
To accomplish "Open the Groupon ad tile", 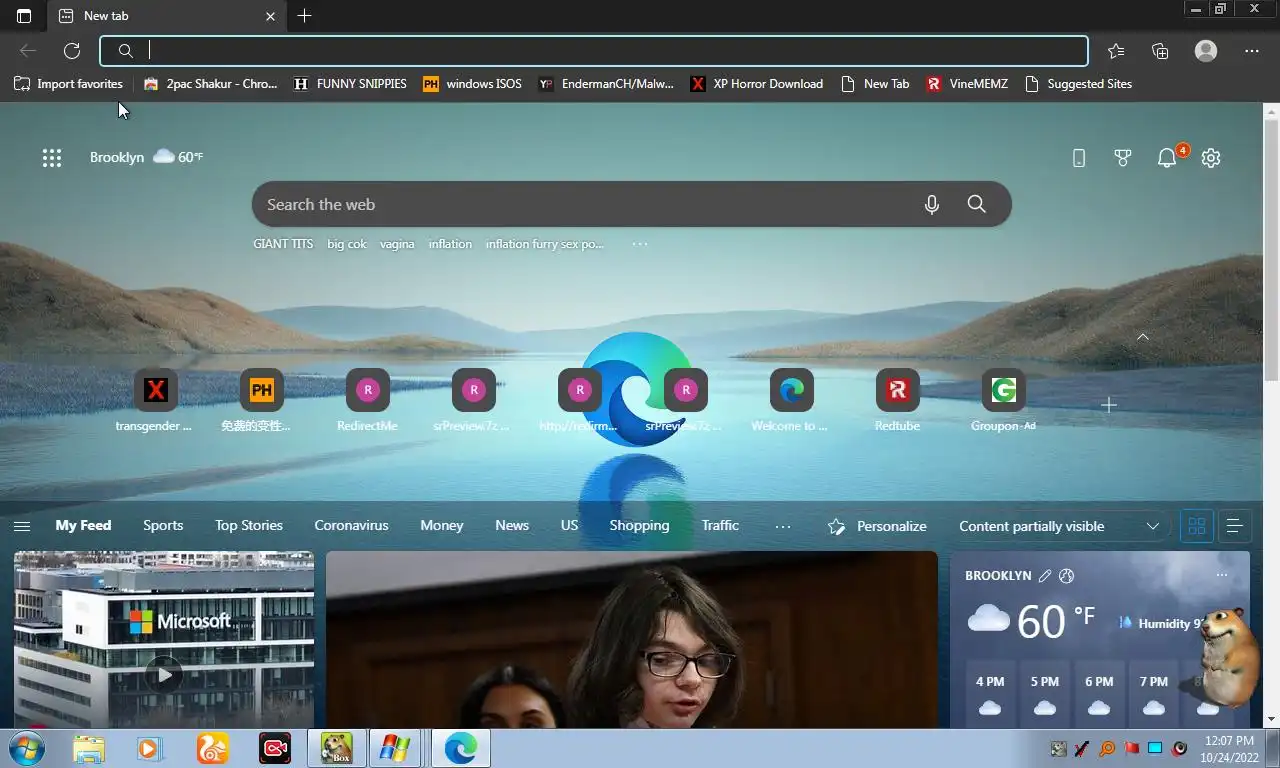I will (x=1003, y=400).
